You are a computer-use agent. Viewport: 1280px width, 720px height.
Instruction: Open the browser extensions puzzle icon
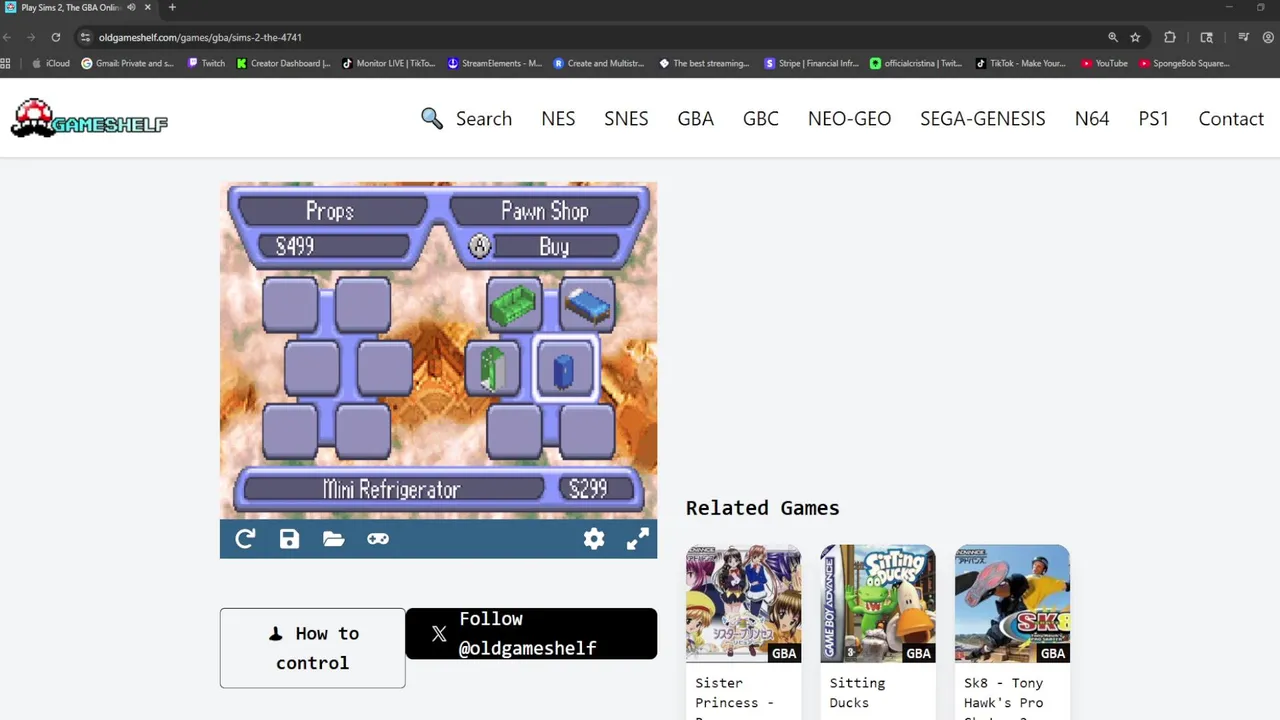[x=1170, y=37]
